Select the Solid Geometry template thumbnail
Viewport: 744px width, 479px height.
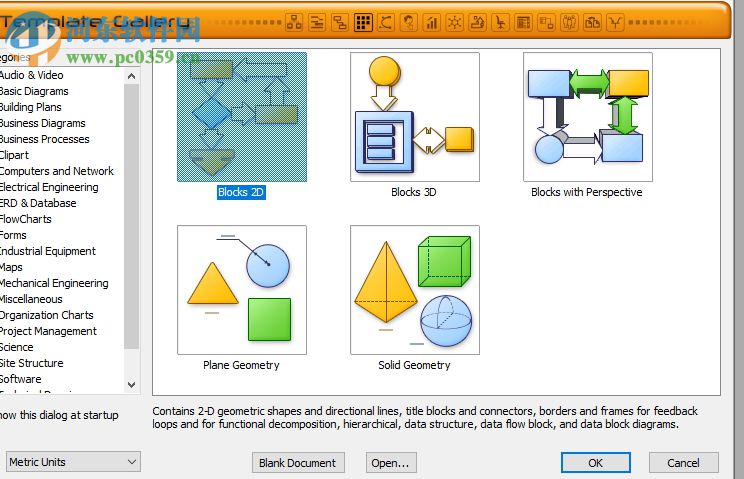415,290
